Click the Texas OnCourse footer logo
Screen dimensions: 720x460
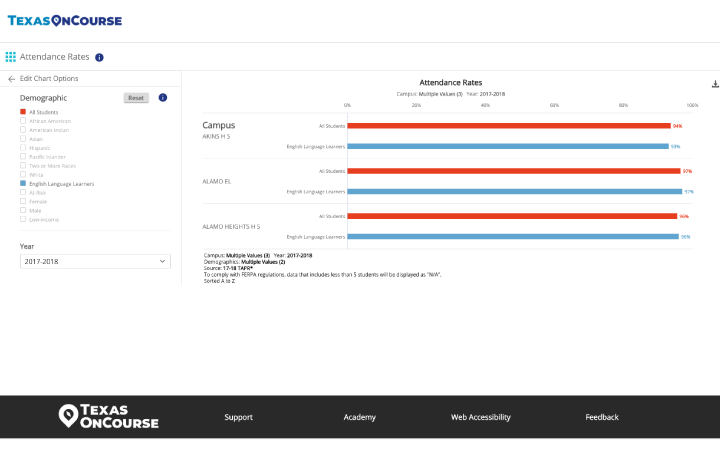[108, 417]
